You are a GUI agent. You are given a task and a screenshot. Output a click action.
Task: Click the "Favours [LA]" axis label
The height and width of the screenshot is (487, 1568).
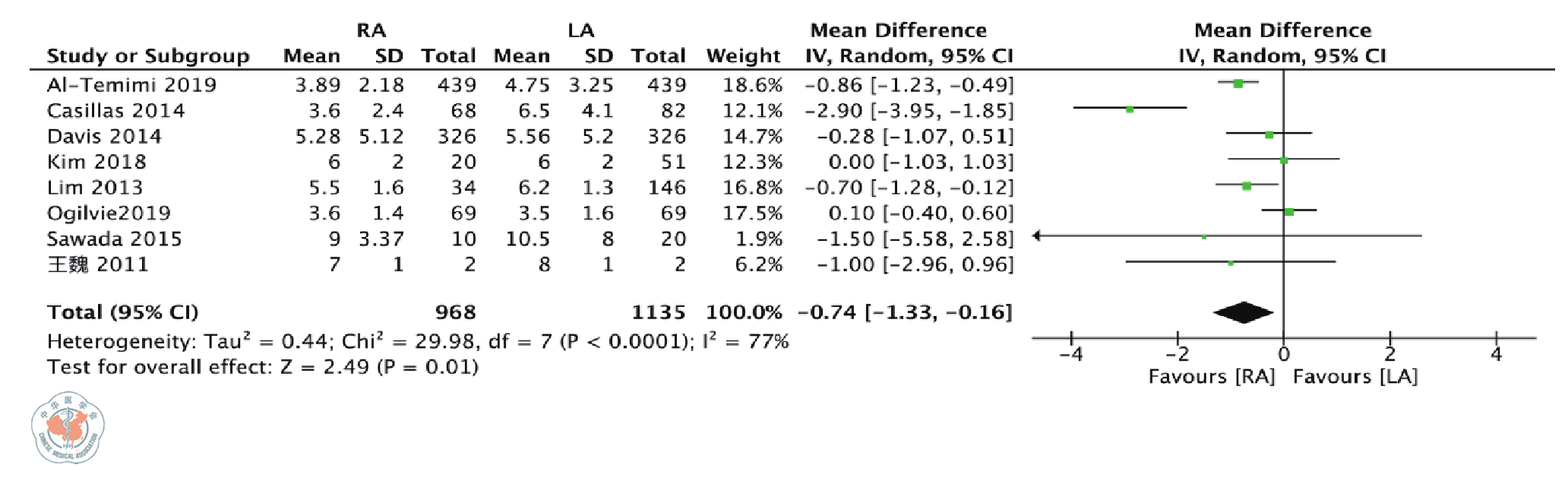pyautogui.click(x=1355, y=377)
